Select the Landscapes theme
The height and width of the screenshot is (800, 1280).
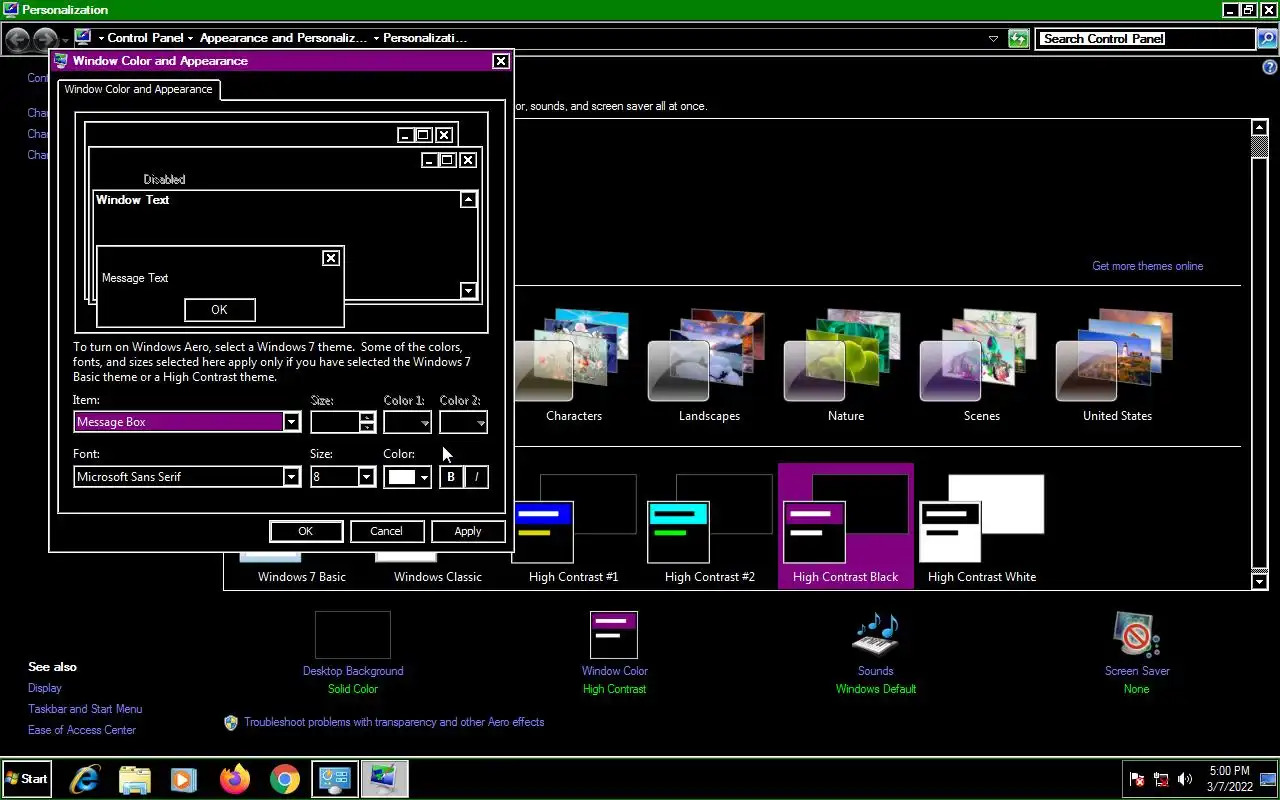pyautogui.click(x=709, y=366)
